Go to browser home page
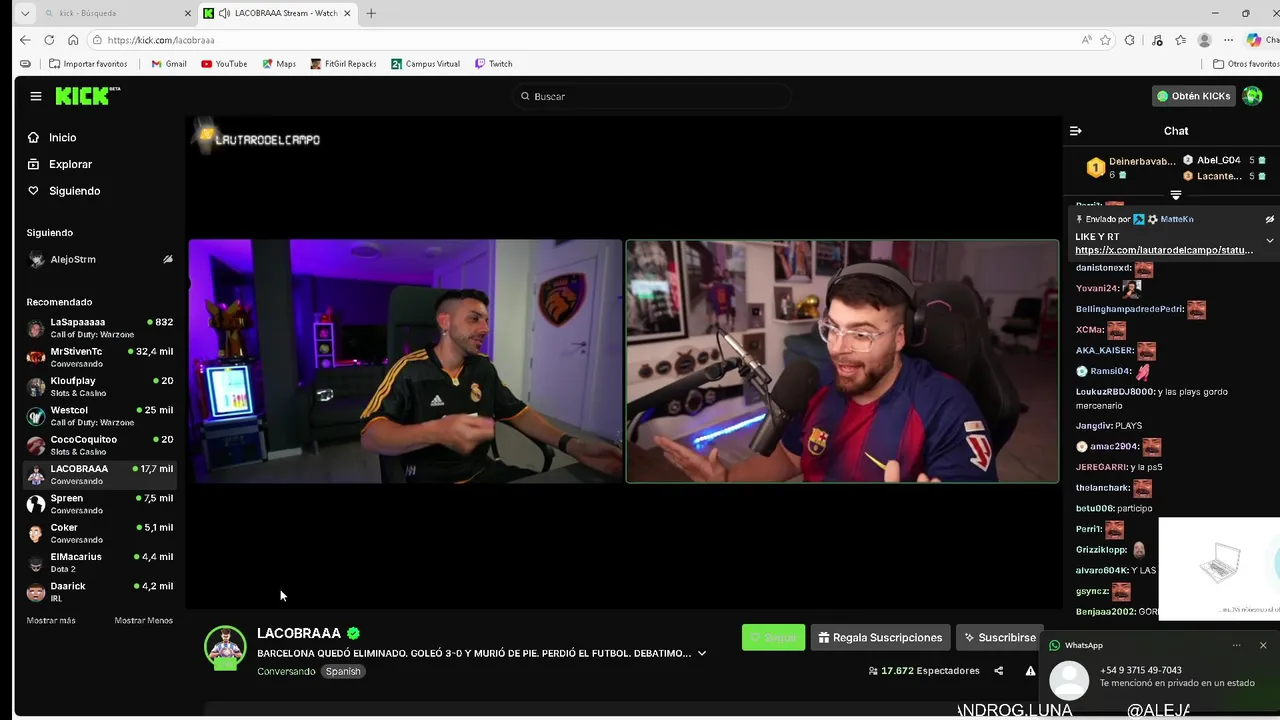The height and width of the screenshot is (720, 1280). click(x=73, y=40)
